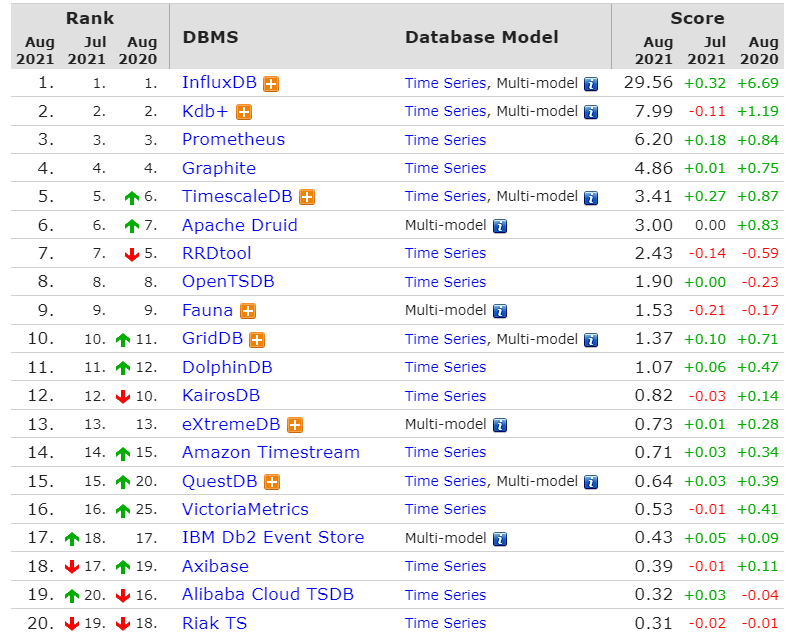Viewport: 791px width, 636px height.
Task: Click blue info icon in IBM Db2 Event Store row
Action: (x=500, y=540)
